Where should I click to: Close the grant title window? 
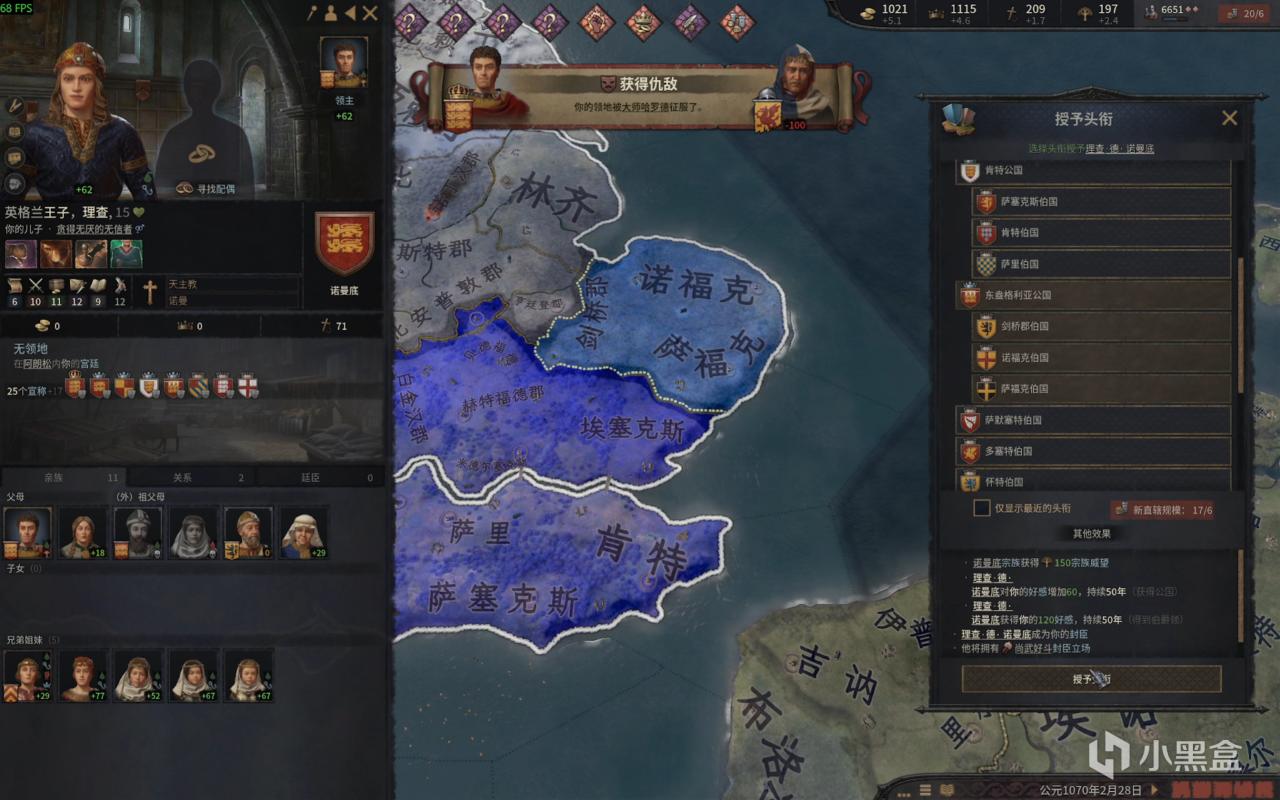(1230, 118)
